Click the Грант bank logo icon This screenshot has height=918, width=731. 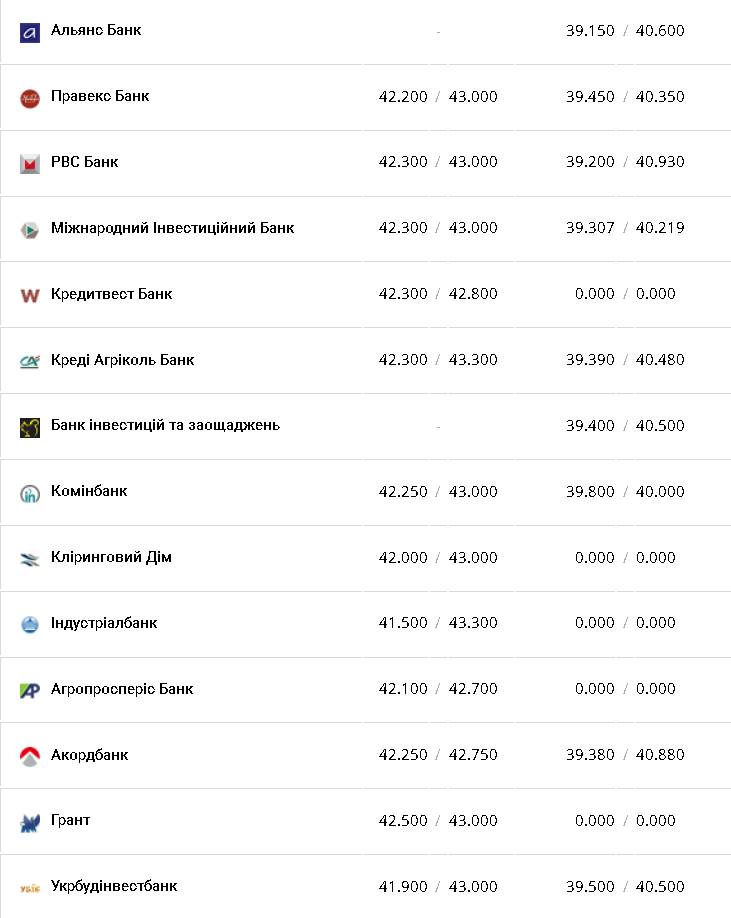point(29,822)
